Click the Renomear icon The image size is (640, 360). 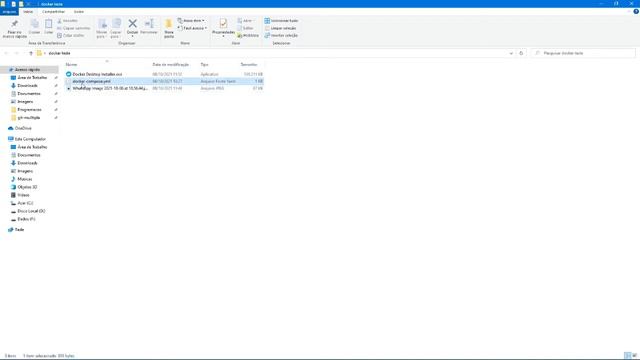149,23
